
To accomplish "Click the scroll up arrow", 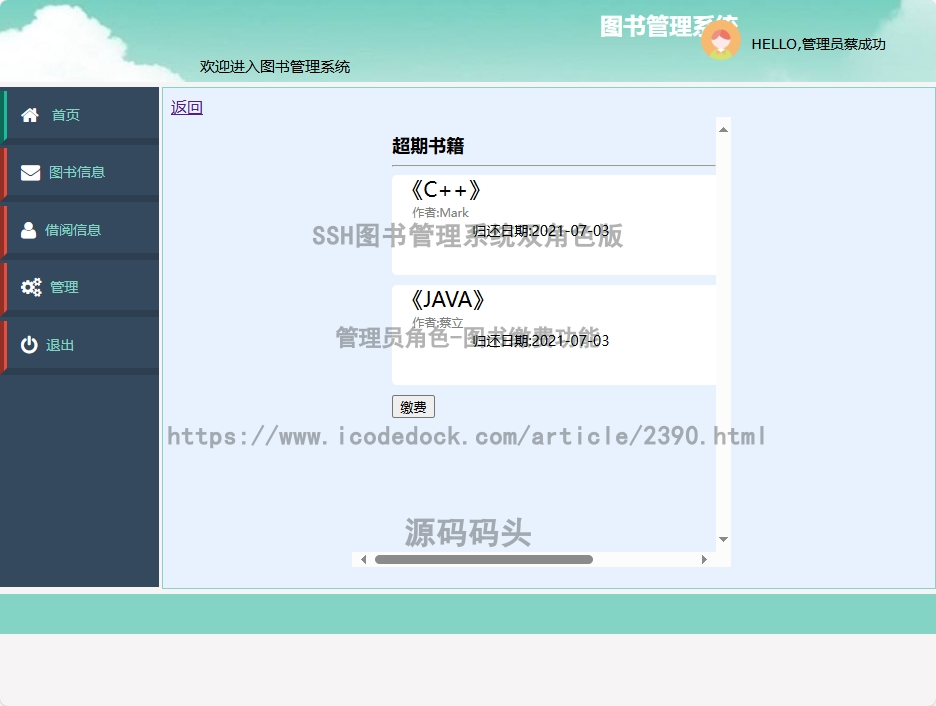I will [x=723, y=130].
